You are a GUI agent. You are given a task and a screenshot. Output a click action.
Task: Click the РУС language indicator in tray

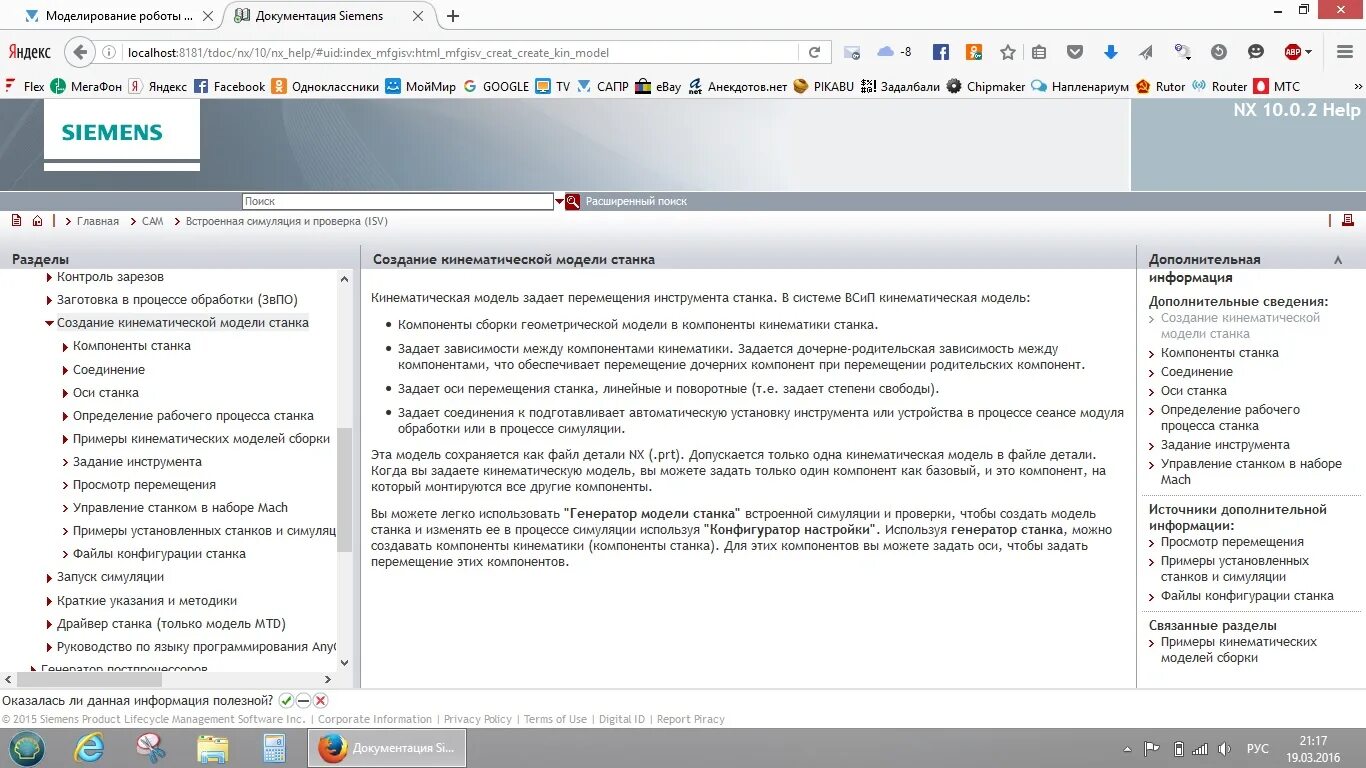(1257, 748)
